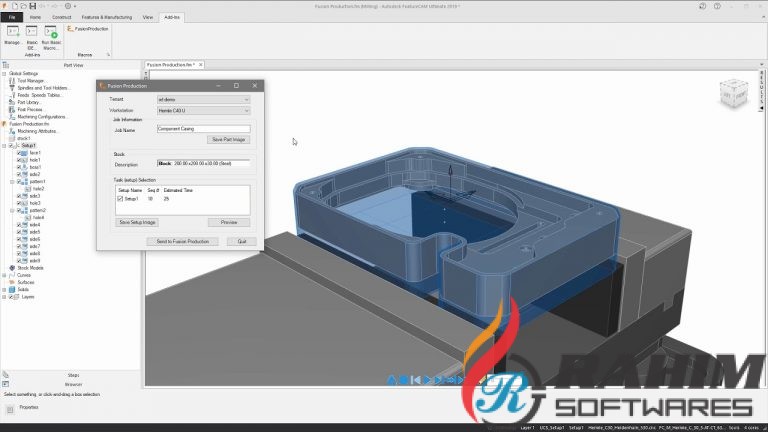
Task: Click the simulation eject triangle button
Action: pos(391,379)
